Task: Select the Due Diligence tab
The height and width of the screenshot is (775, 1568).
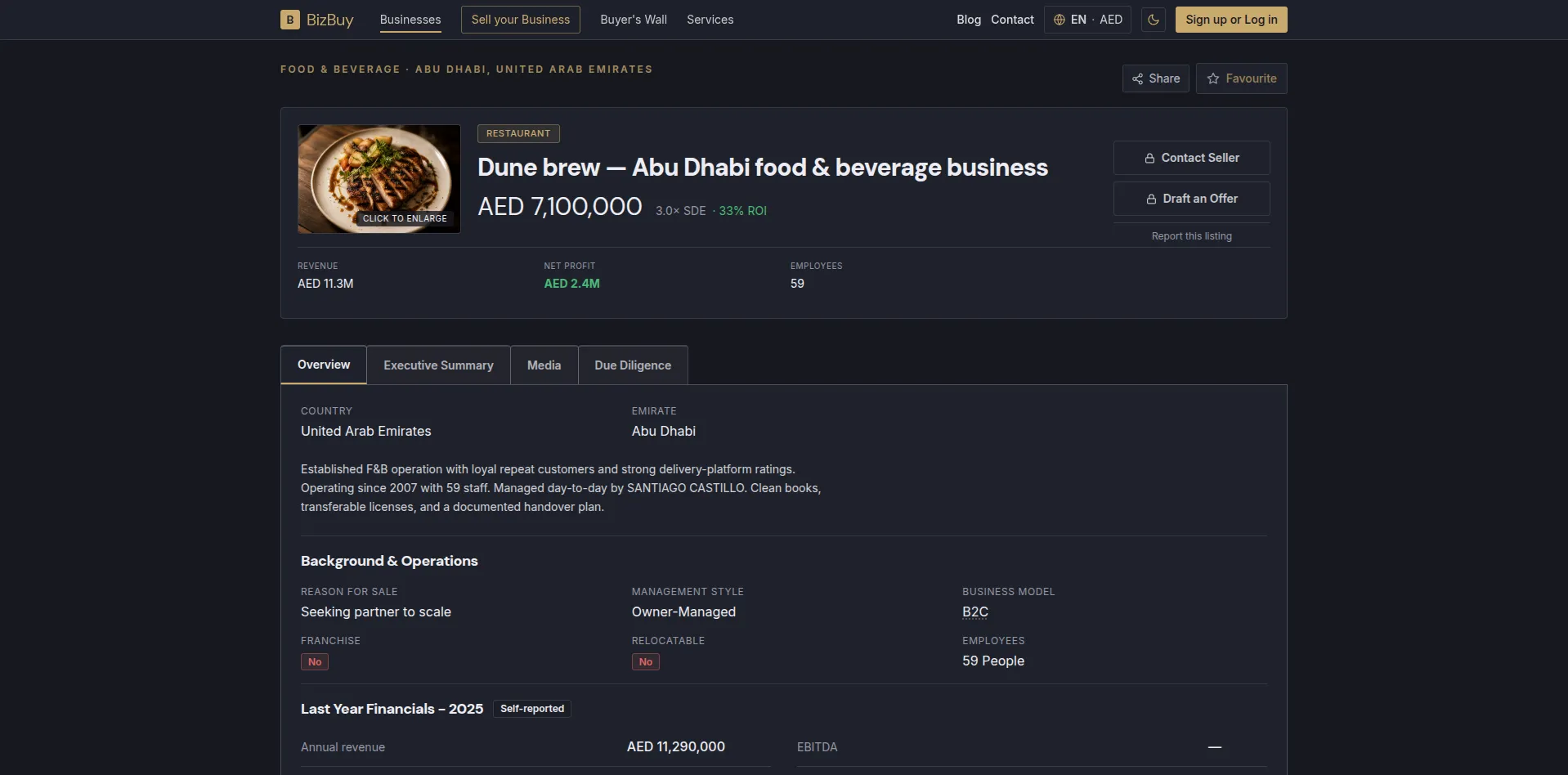Action: point(633,365)
